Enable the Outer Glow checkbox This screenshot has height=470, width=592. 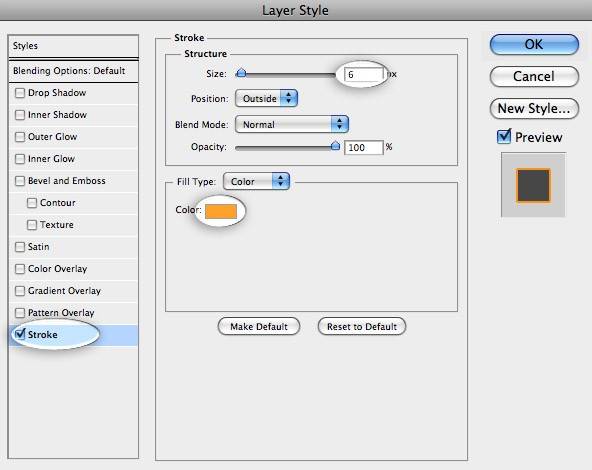click(x=20, y=137)
